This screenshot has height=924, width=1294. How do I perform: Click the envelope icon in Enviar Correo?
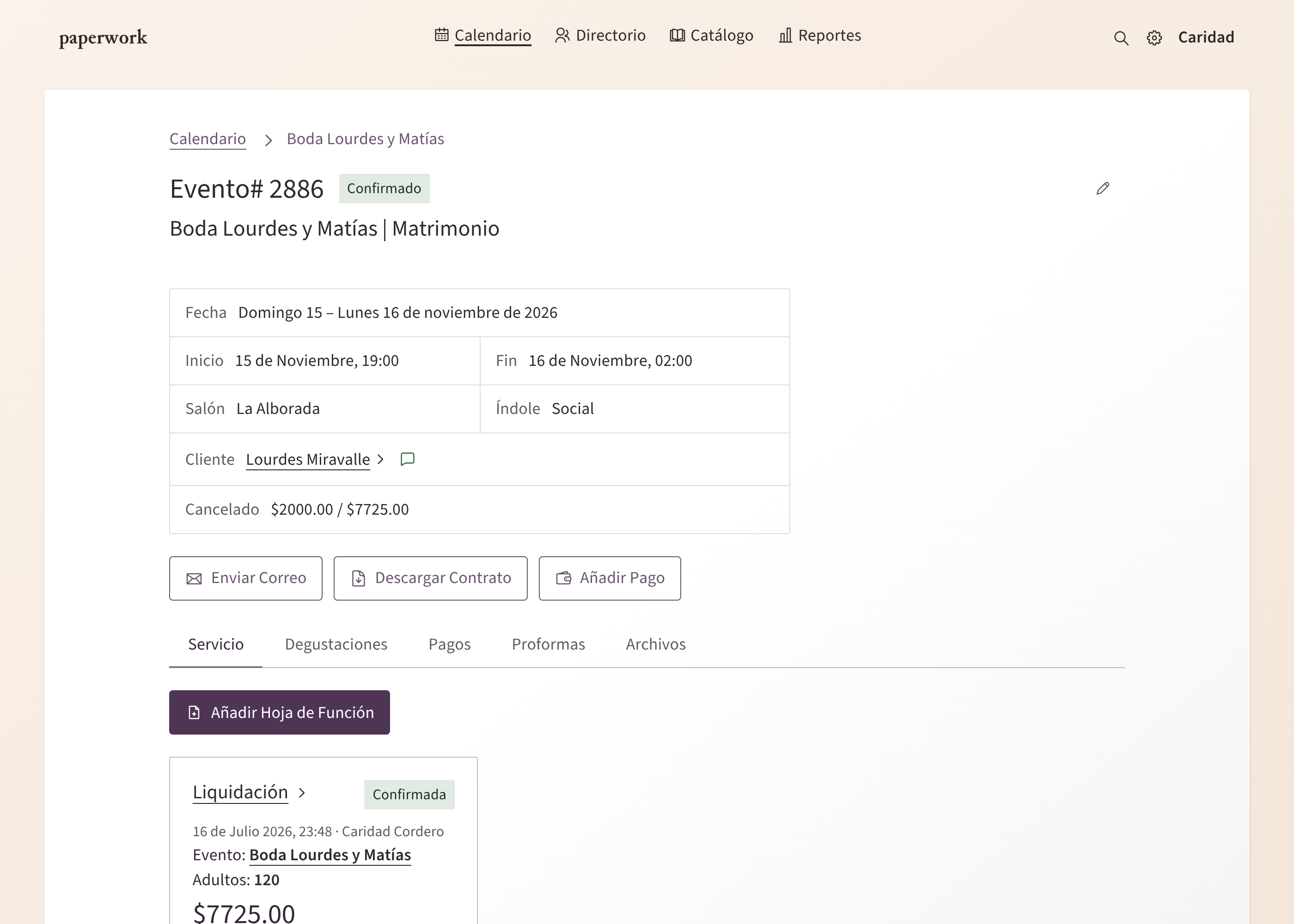tap(194, 578)
